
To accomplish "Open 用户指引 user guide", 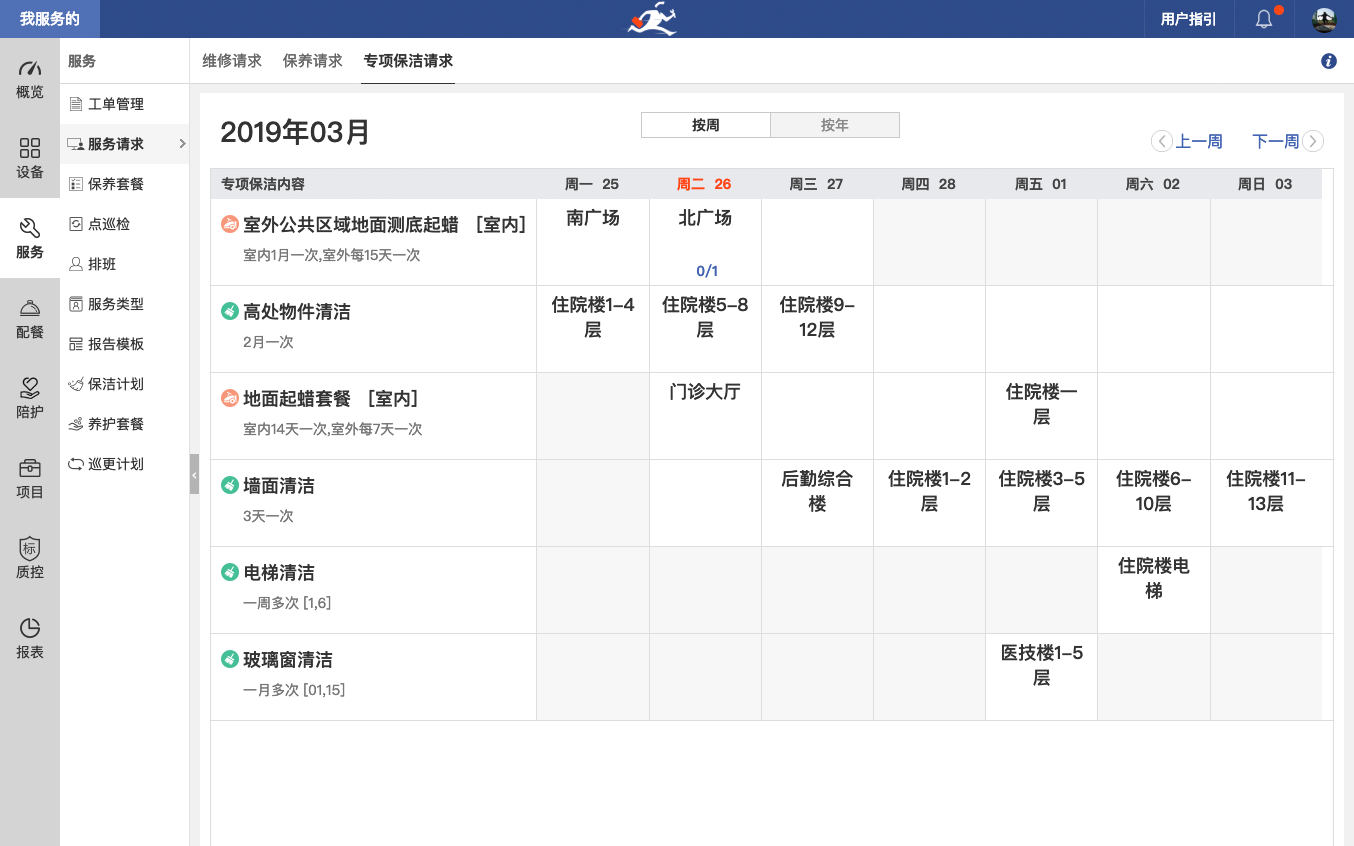I will click(x=1189, y=19).
